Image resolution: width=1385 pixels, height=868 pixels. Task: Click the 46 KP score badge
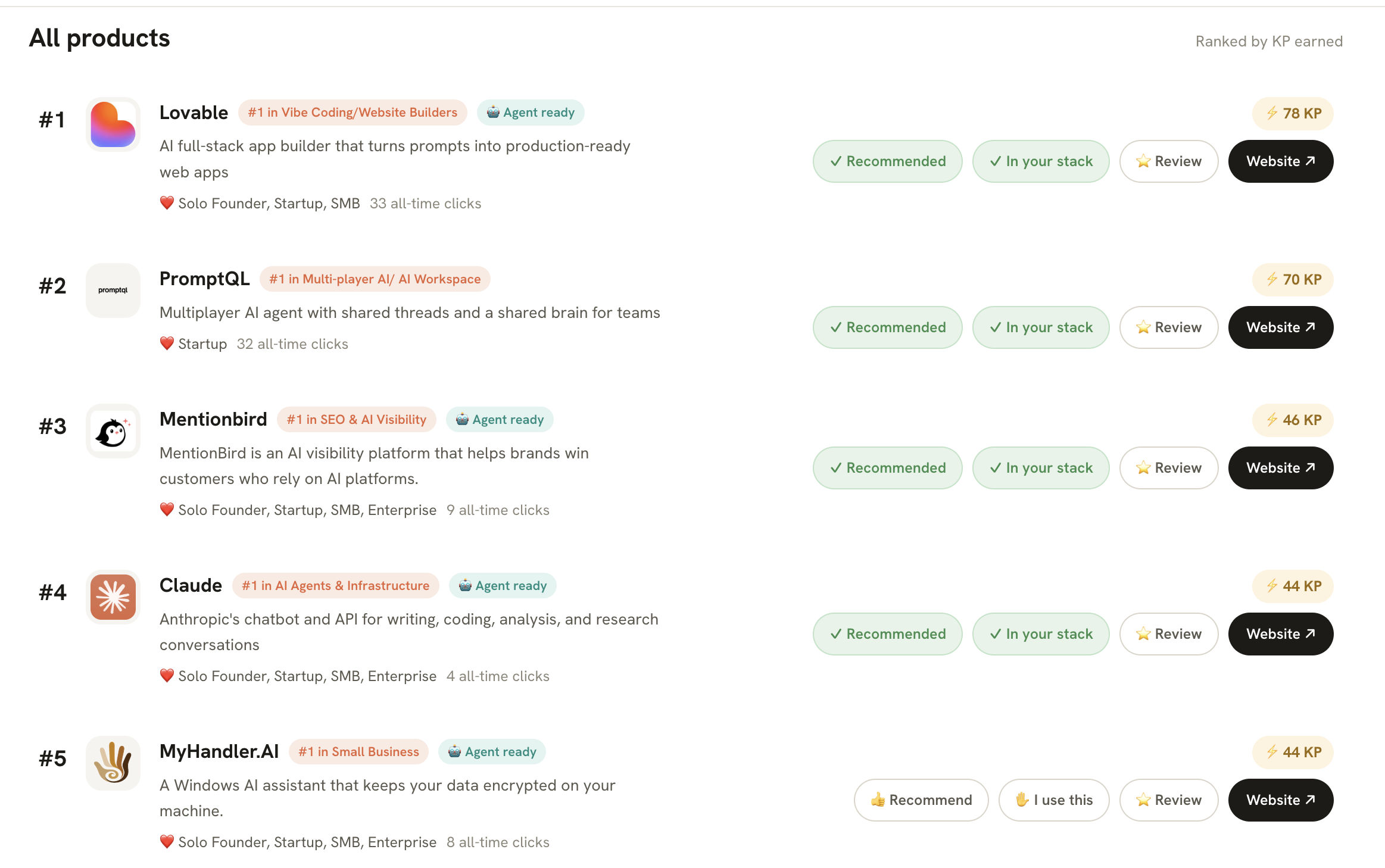point(1293,420)
